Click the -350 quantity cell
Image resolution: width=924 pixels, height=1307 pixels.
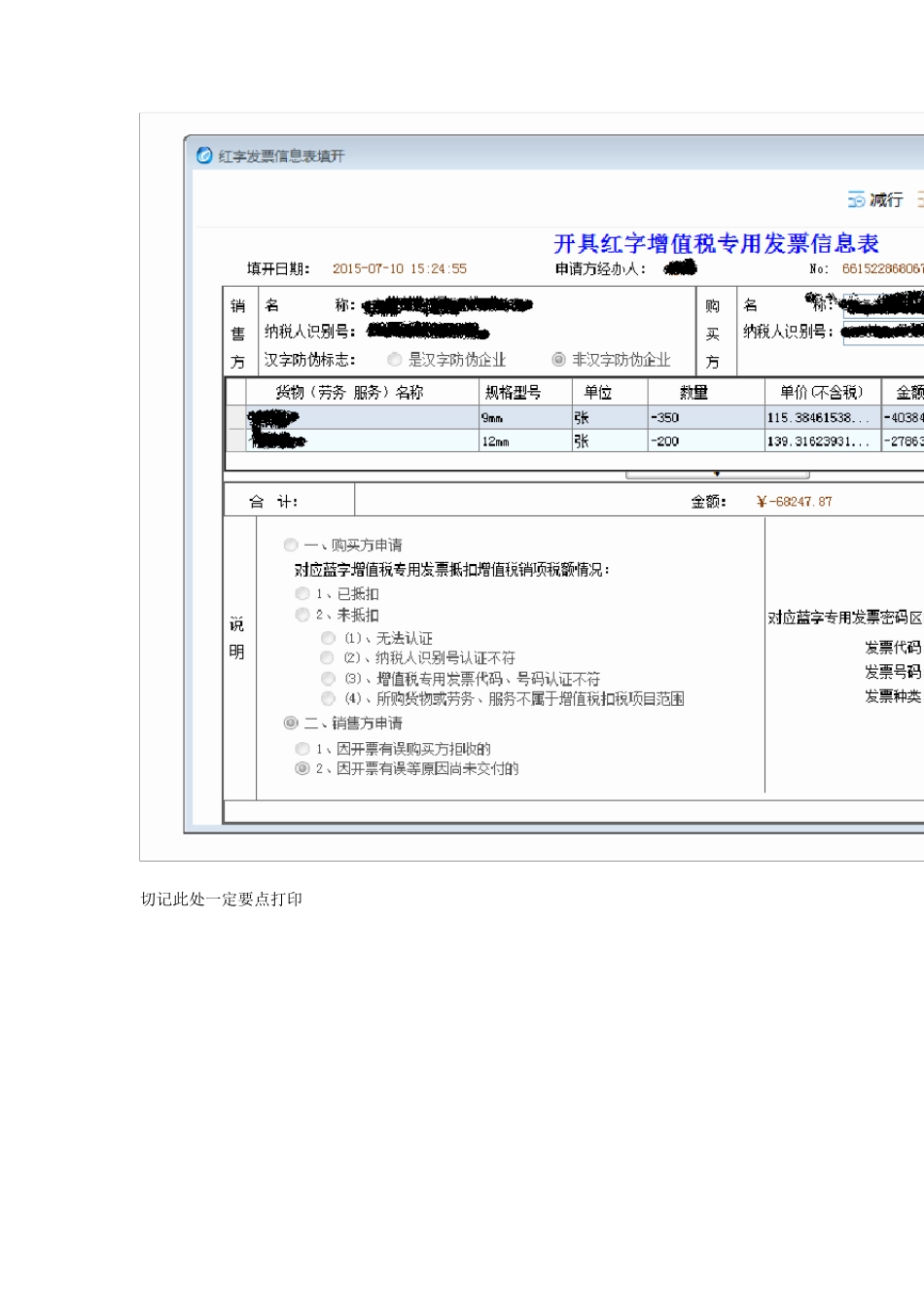click(x=706, y=417)
